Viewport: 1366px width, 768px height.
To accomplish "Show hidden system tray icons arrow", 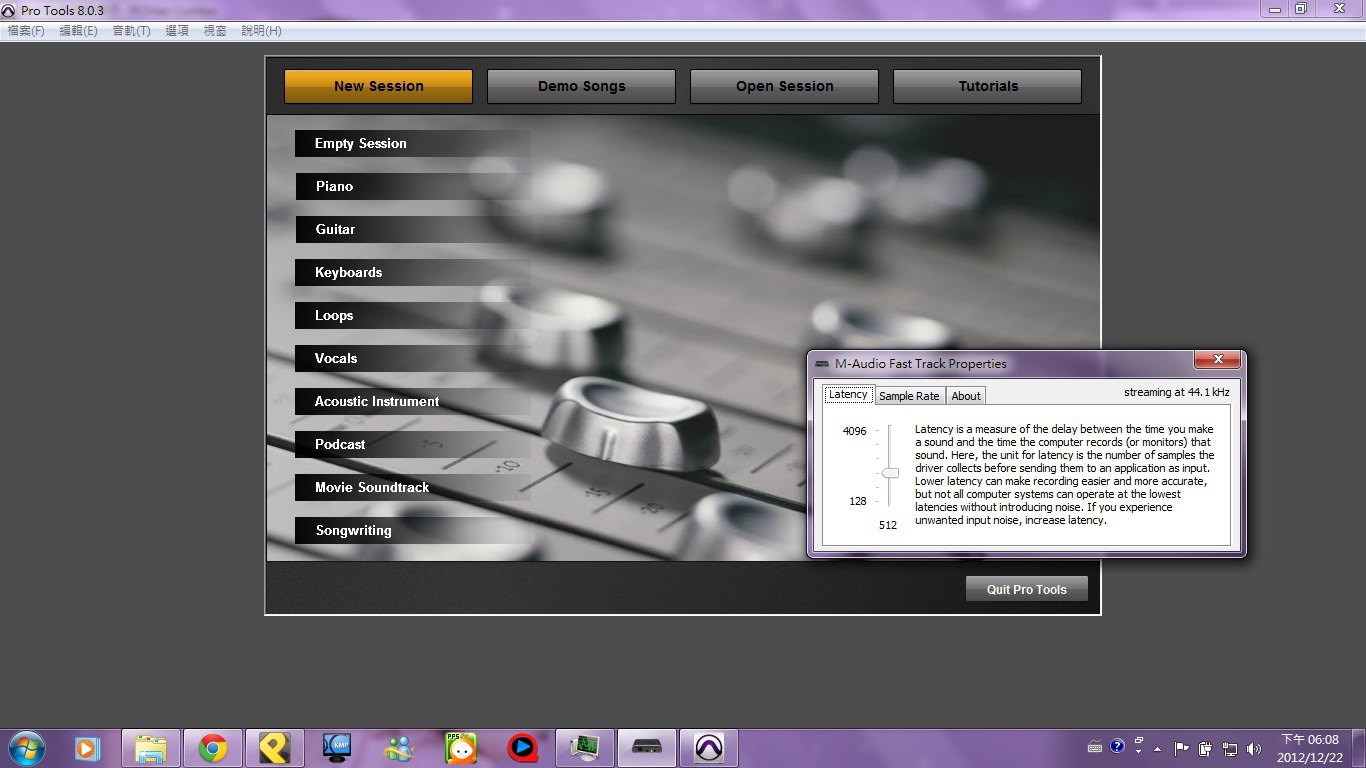I will [1158, 748].
